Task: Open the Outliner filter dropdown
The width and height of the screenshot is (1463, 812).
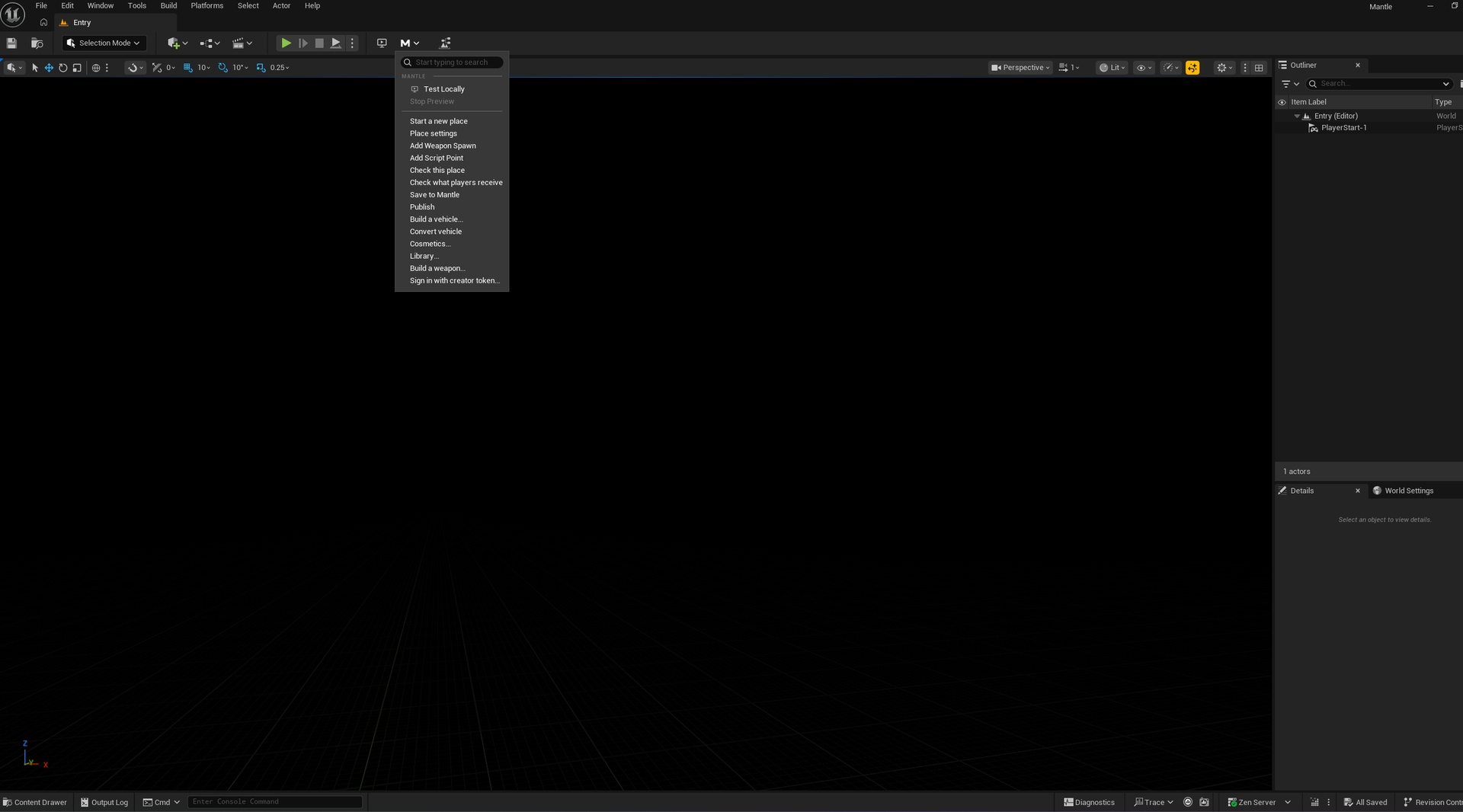Action: pyautogui.click(x=1290, y=84)
